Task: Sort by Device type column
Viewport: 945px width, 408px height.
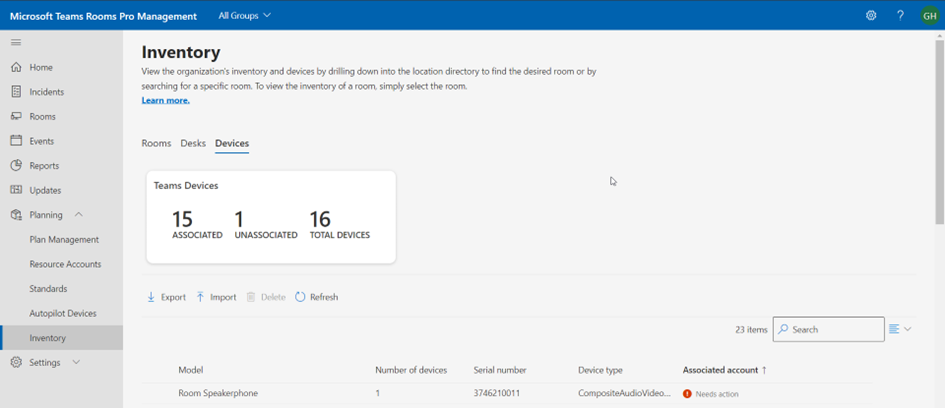Action: pyautogui.click(x=600, y=370)
